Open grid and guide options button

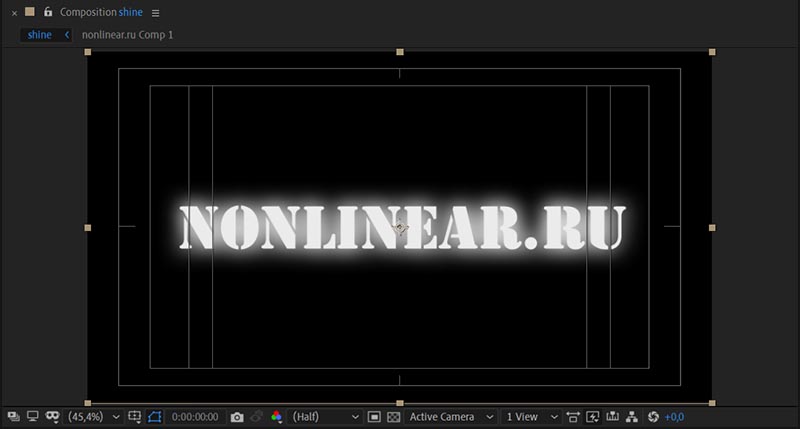(x=135, y=417)
